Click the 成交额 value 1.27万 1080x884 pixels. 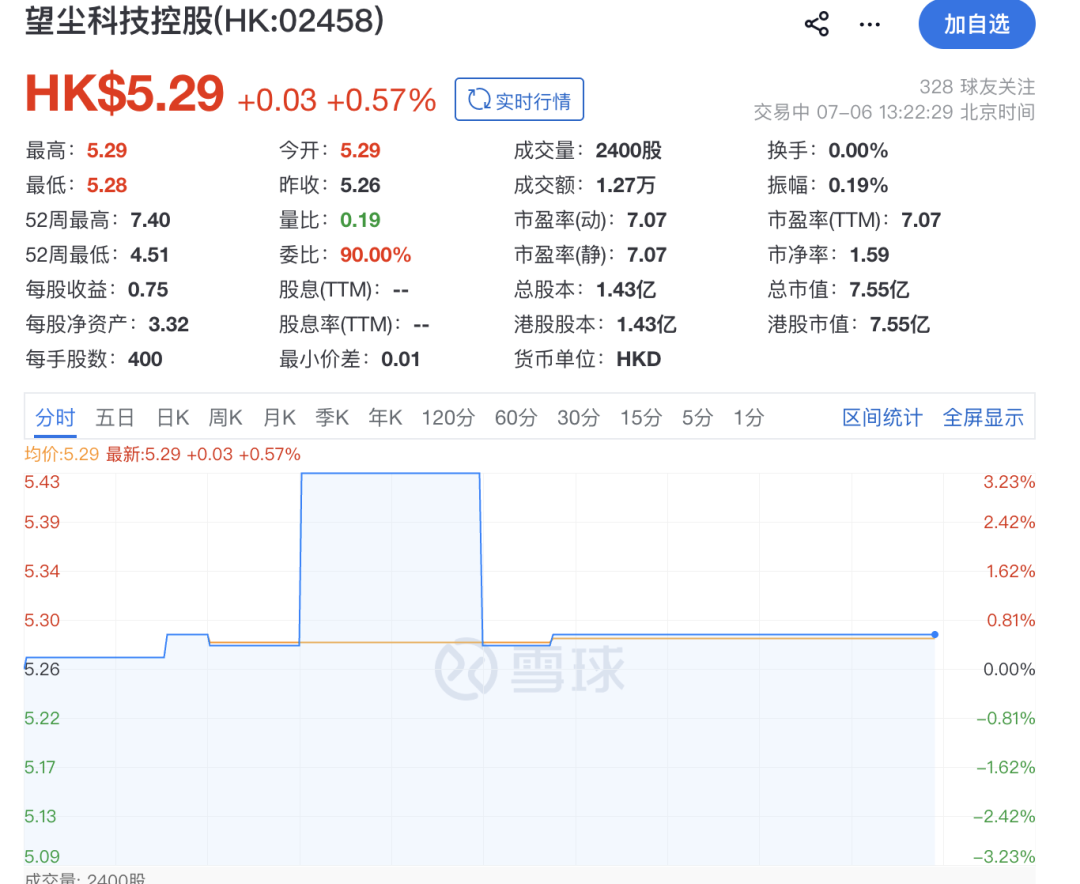[625, 185]
